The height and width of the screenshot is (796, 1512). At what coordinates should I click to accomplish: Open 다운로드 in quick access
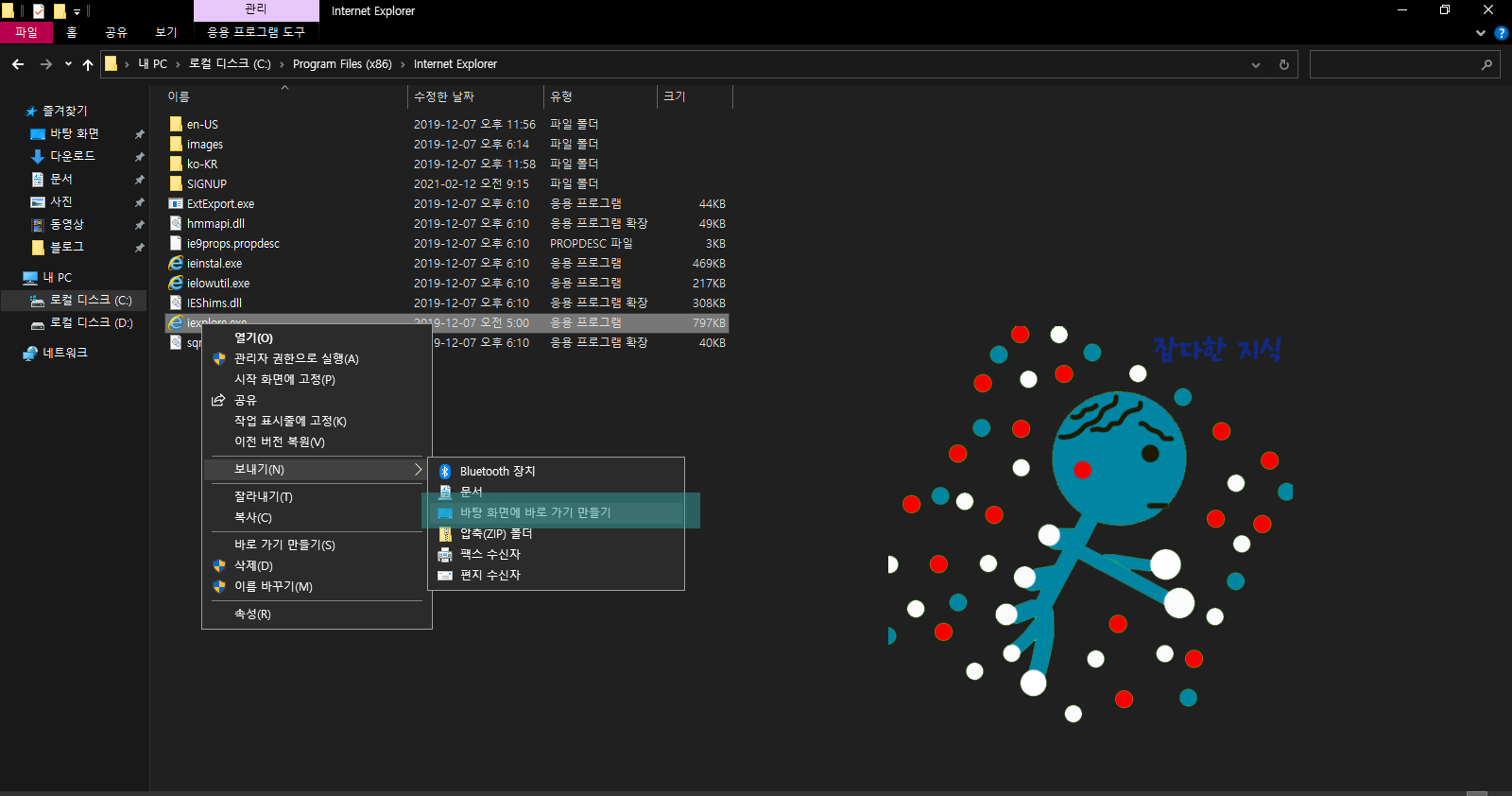72,156
